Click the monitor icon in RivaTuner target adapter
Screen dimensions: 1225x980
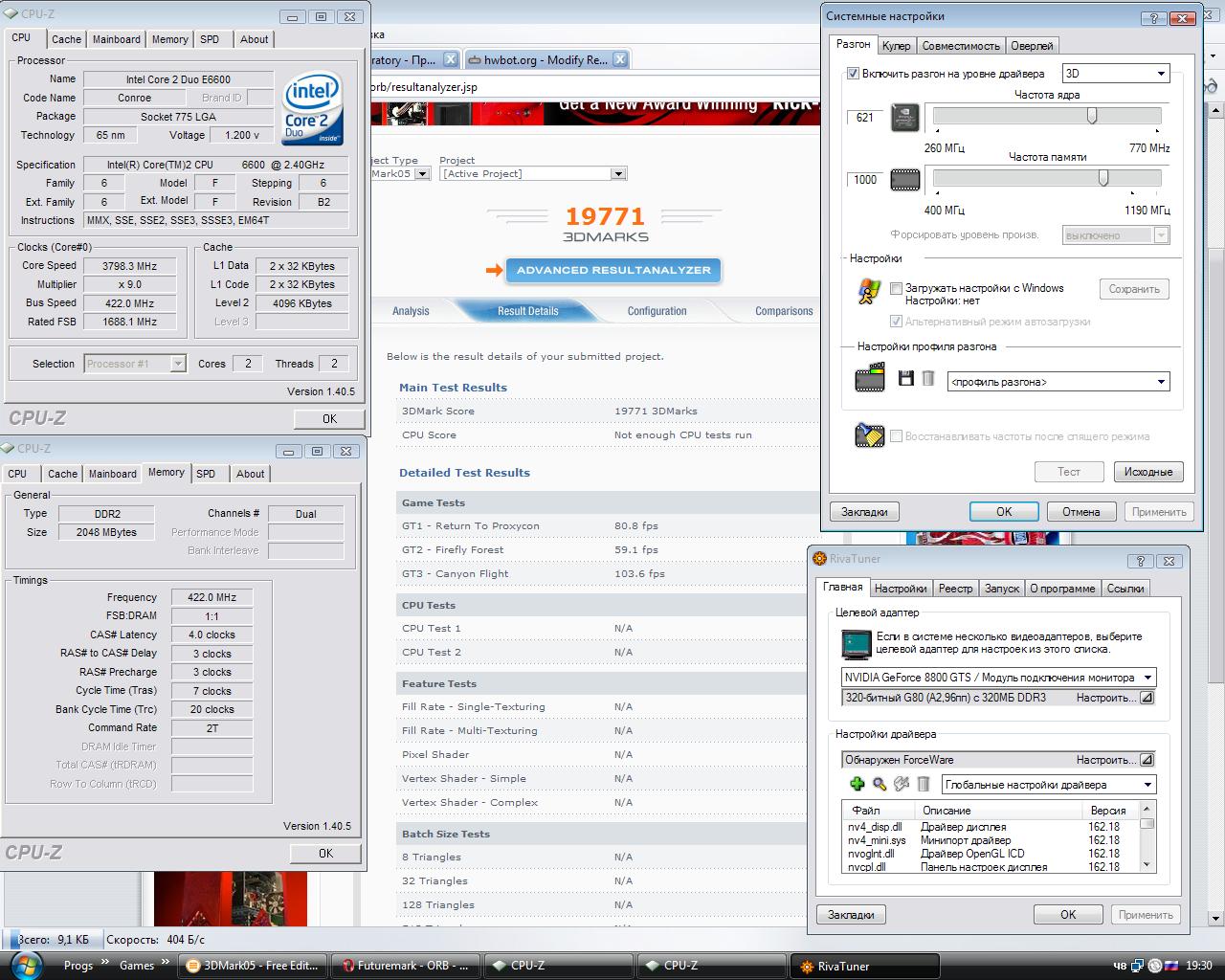point(855,643)
